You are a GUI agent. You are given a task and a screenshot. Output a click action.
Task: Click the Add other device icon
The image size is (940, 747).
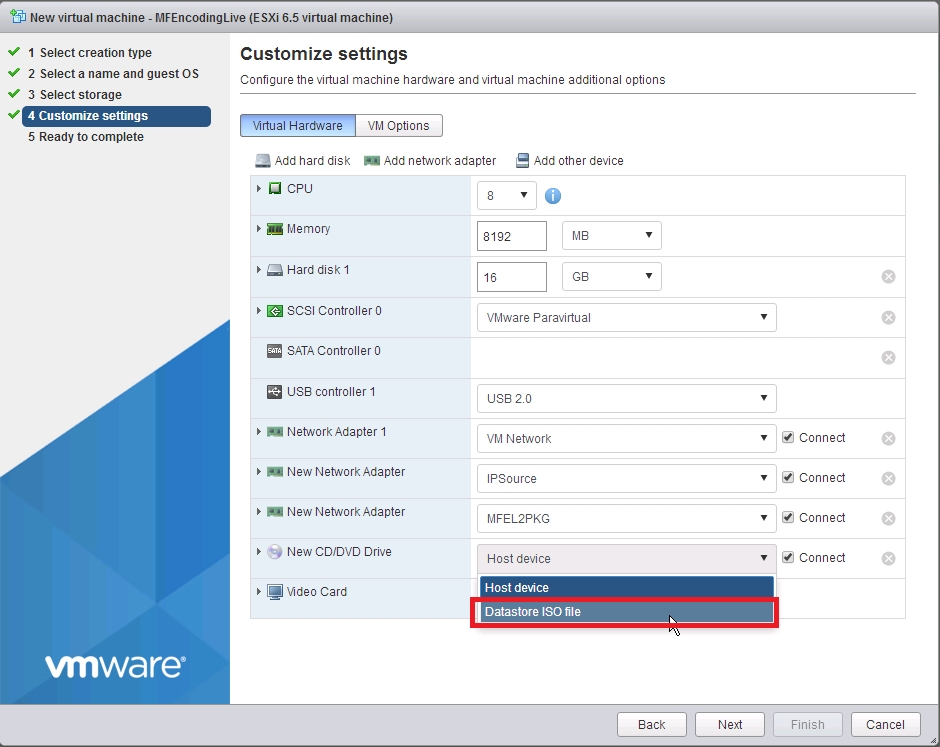(522, 161)
